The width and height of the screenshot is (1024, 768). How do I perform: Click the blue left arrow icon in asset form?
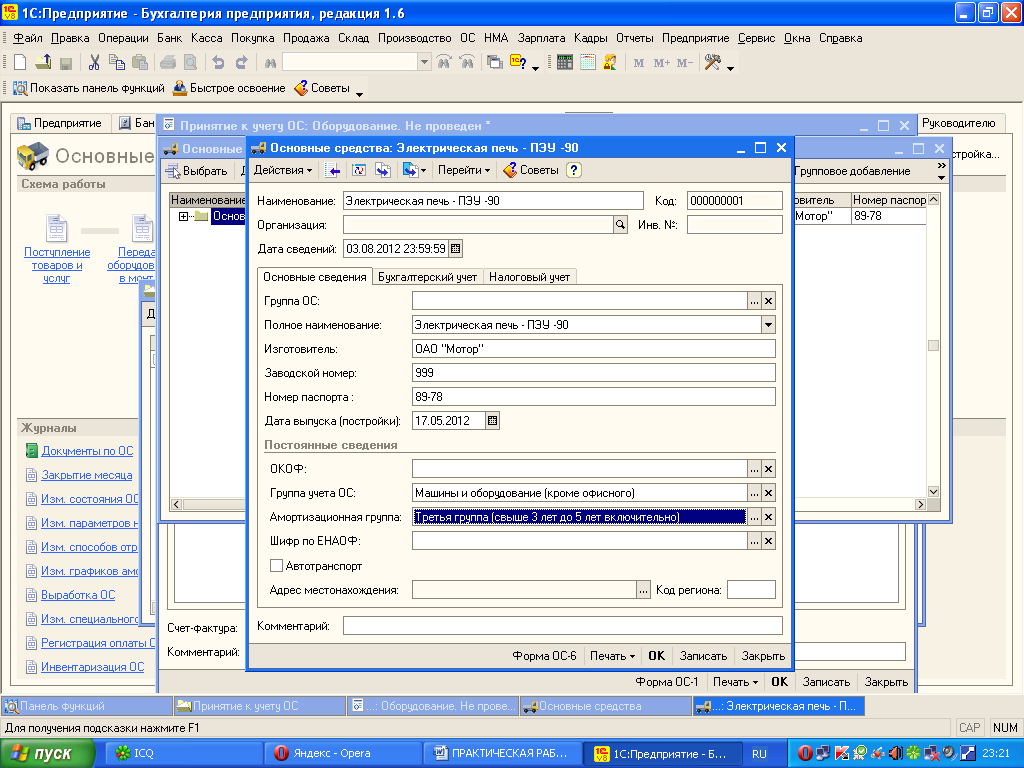[x=333, y=170]
